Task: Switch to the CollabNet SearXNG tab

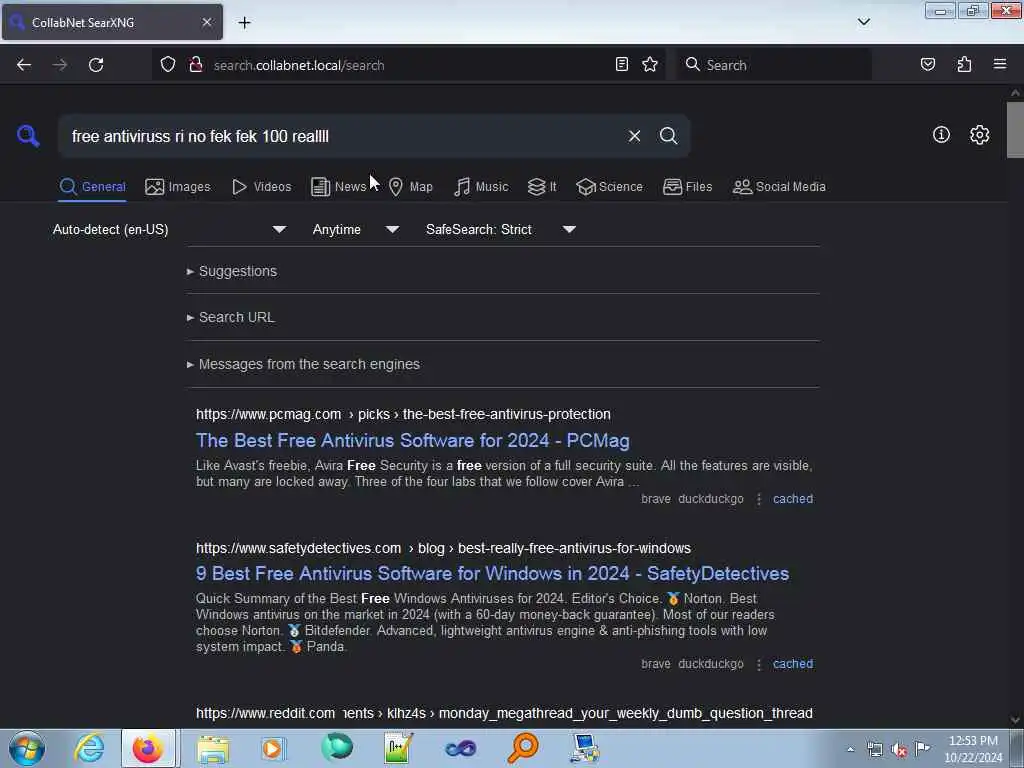Action: pyautogui.click(x=112, y=22)
